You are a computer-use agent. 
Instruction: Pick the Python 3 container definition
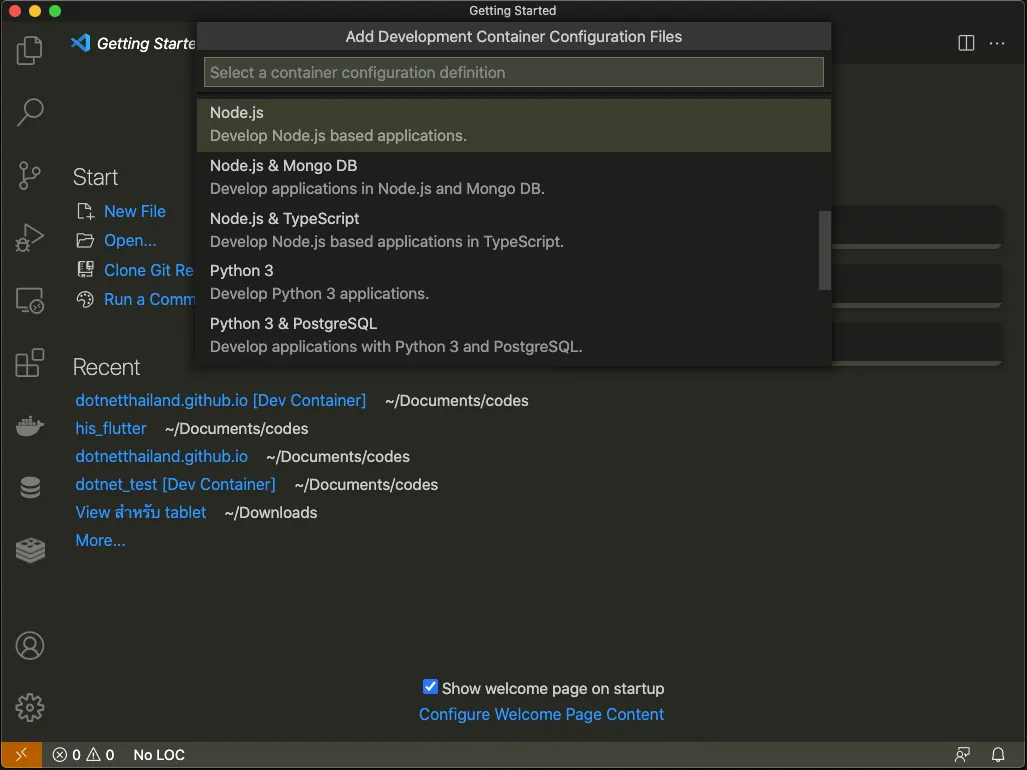(x=514, y=283)
